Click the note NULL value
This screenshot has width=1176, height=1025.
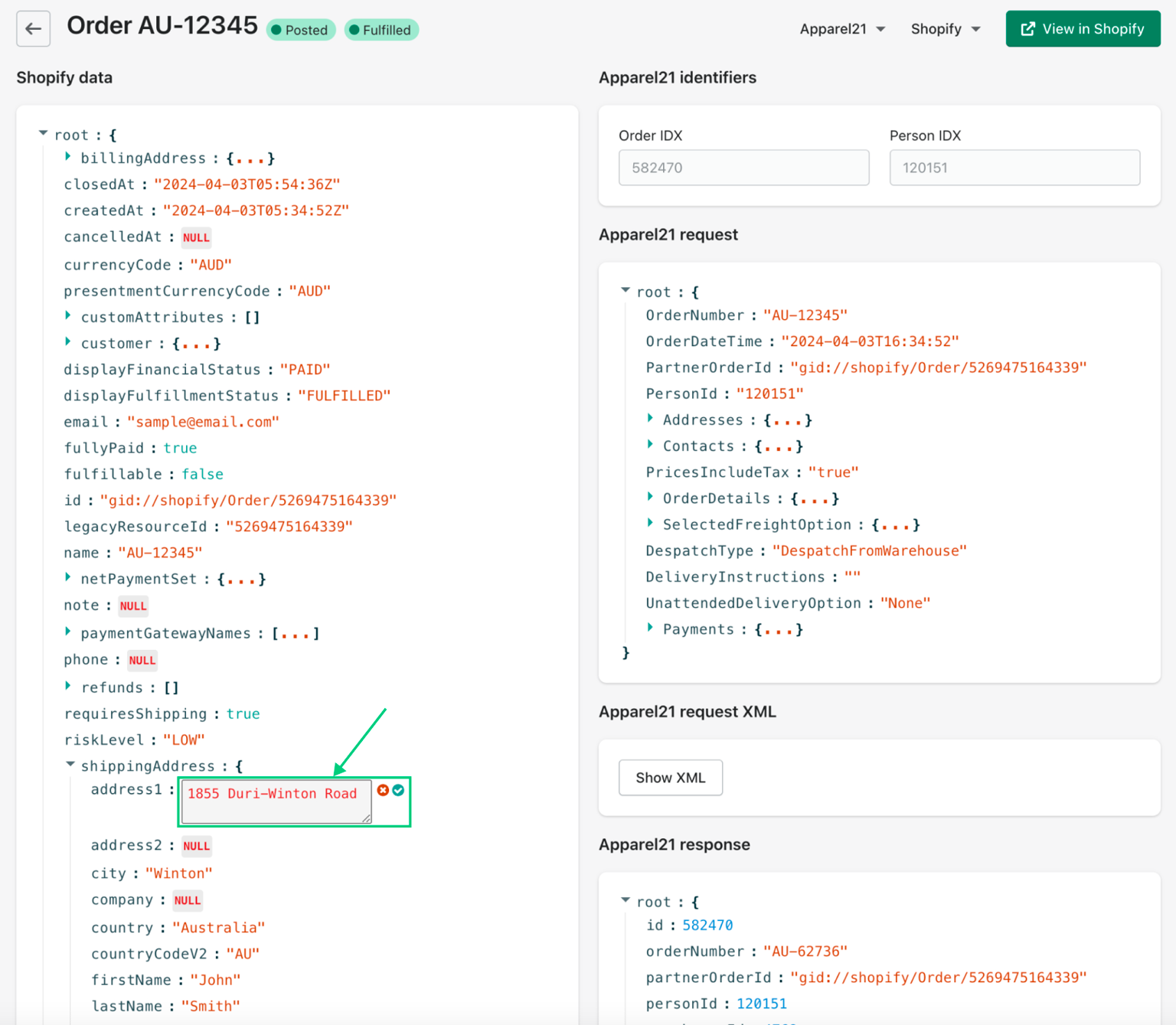click(x=133, y=606)
